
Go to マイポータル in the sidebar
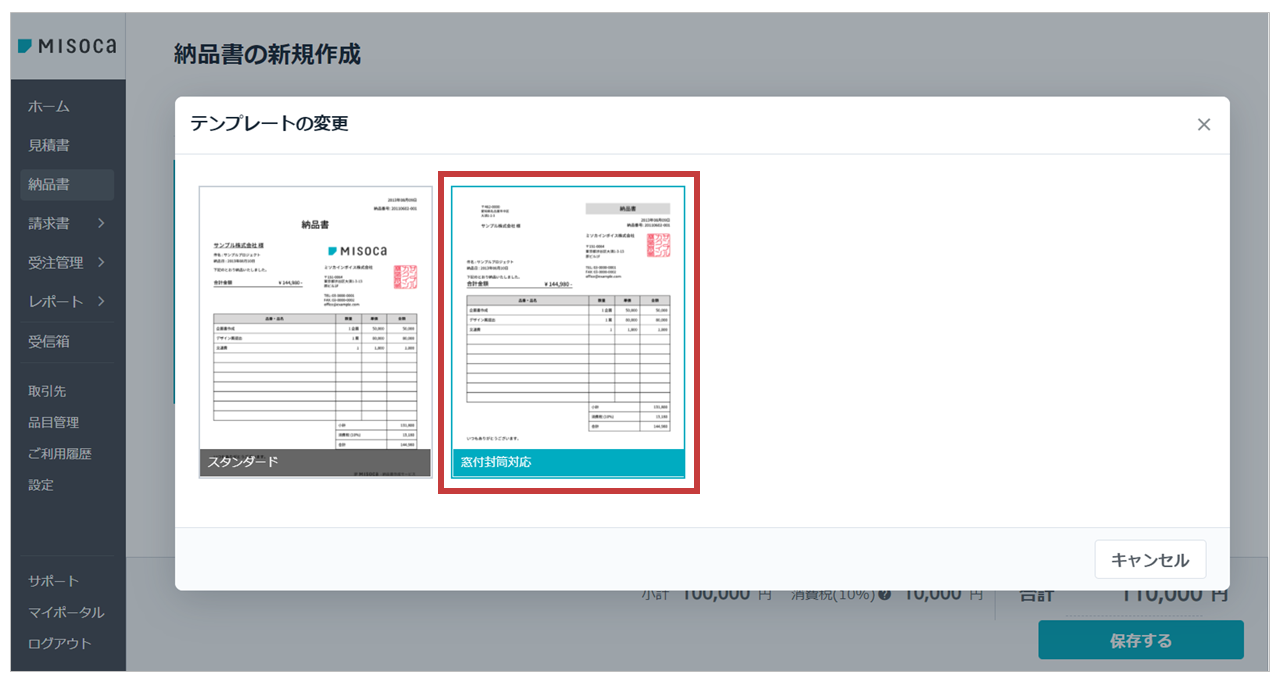(x=66, y=612)
